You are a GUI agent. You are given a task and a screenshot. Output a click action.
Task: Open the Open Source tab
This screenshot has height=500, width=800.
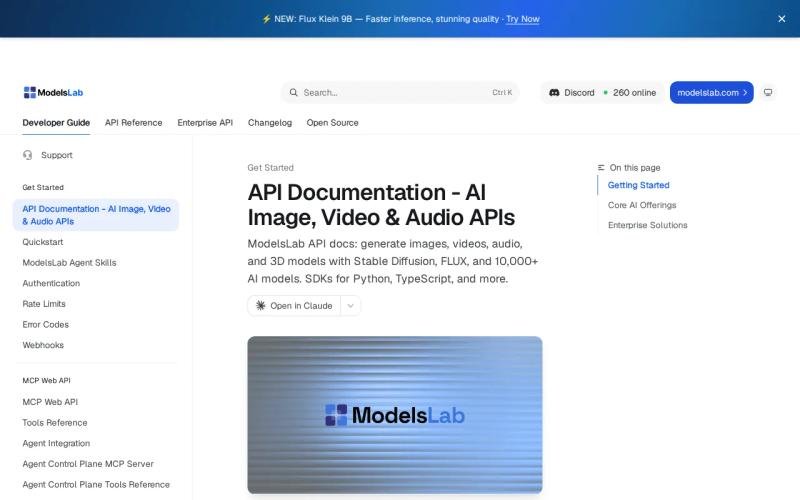coord(333,123)
